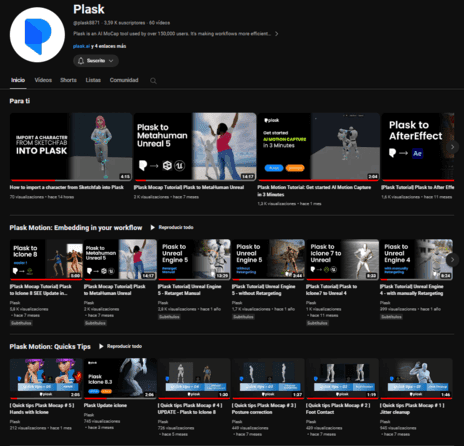Screen dimensions: 464x446
Task: Open the Quick tips #1 Jitter cleanup video title
Action: [413, 409]
